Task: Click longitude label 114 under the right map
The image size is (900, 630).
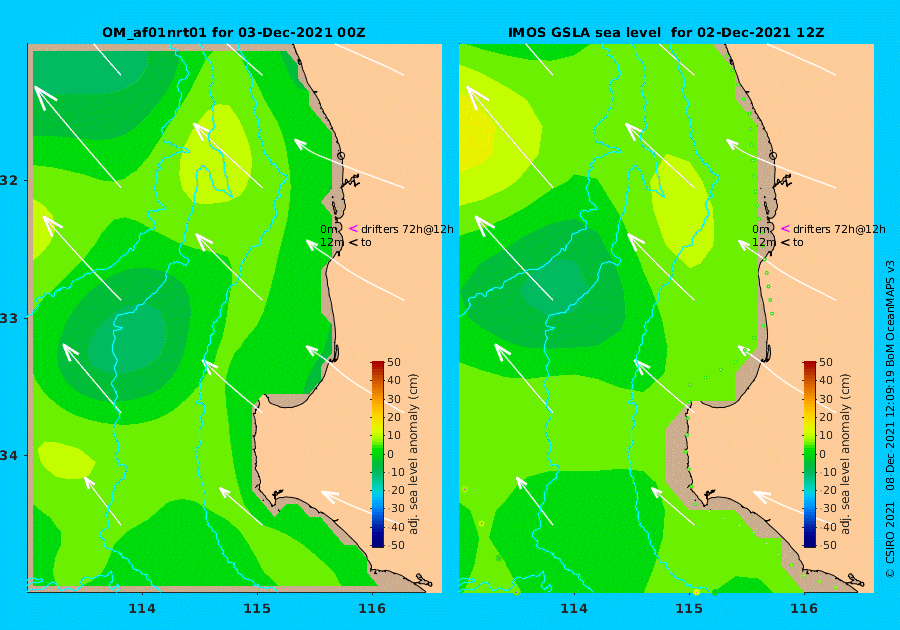Action: click(x=574, y=609)
